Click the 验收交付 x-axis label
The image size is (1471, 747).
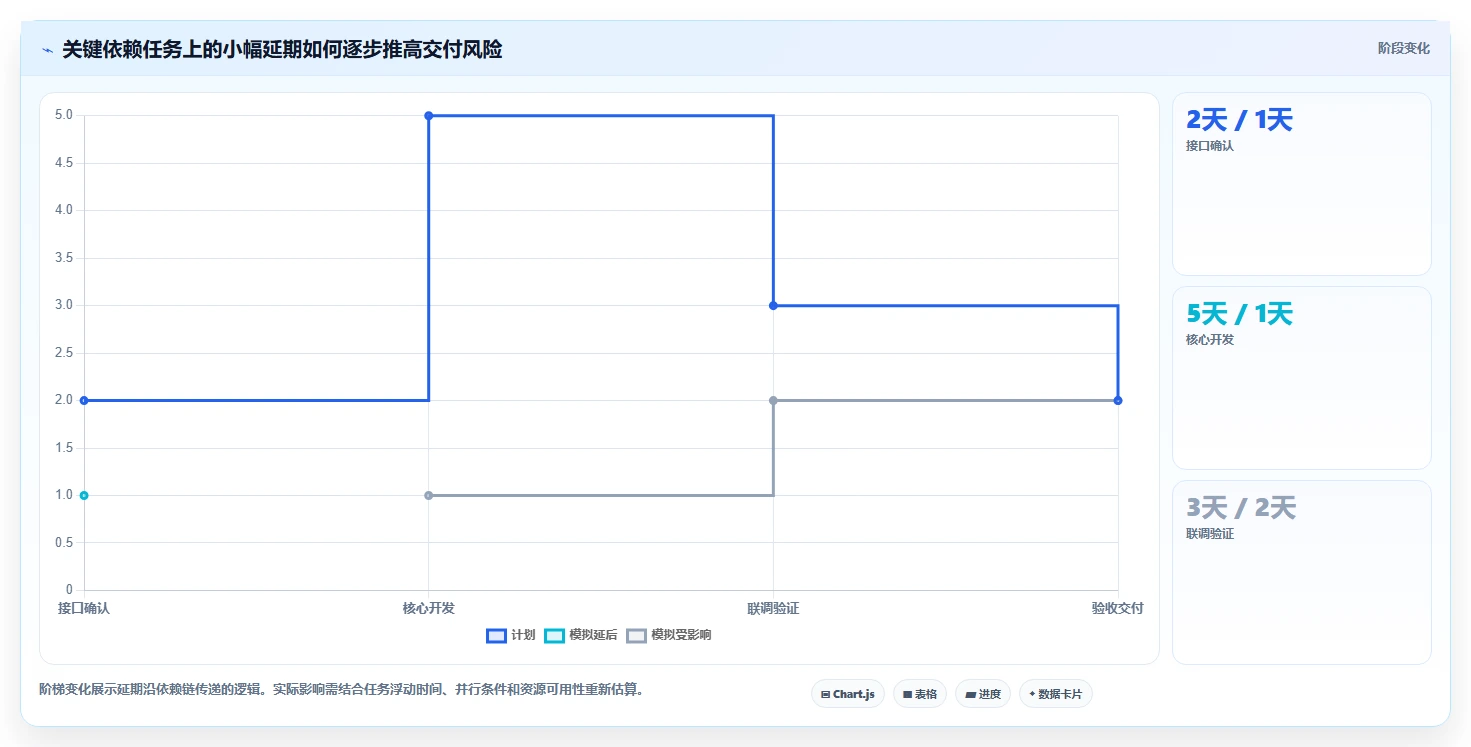click(1118, 608)
